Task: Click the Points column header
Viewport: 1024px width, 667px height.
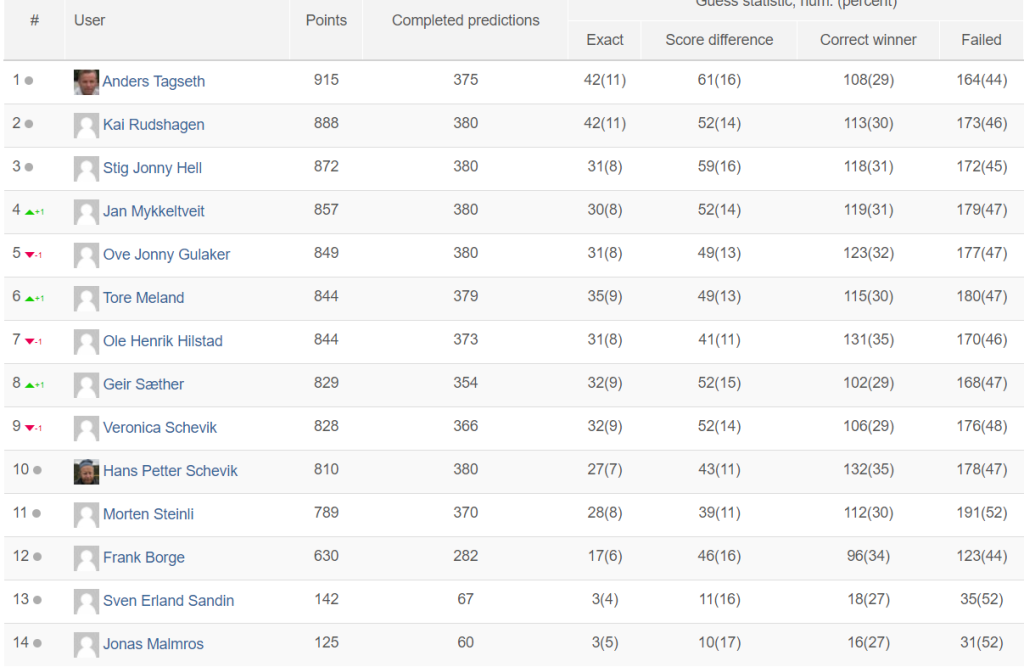Action: coord(326,20)
